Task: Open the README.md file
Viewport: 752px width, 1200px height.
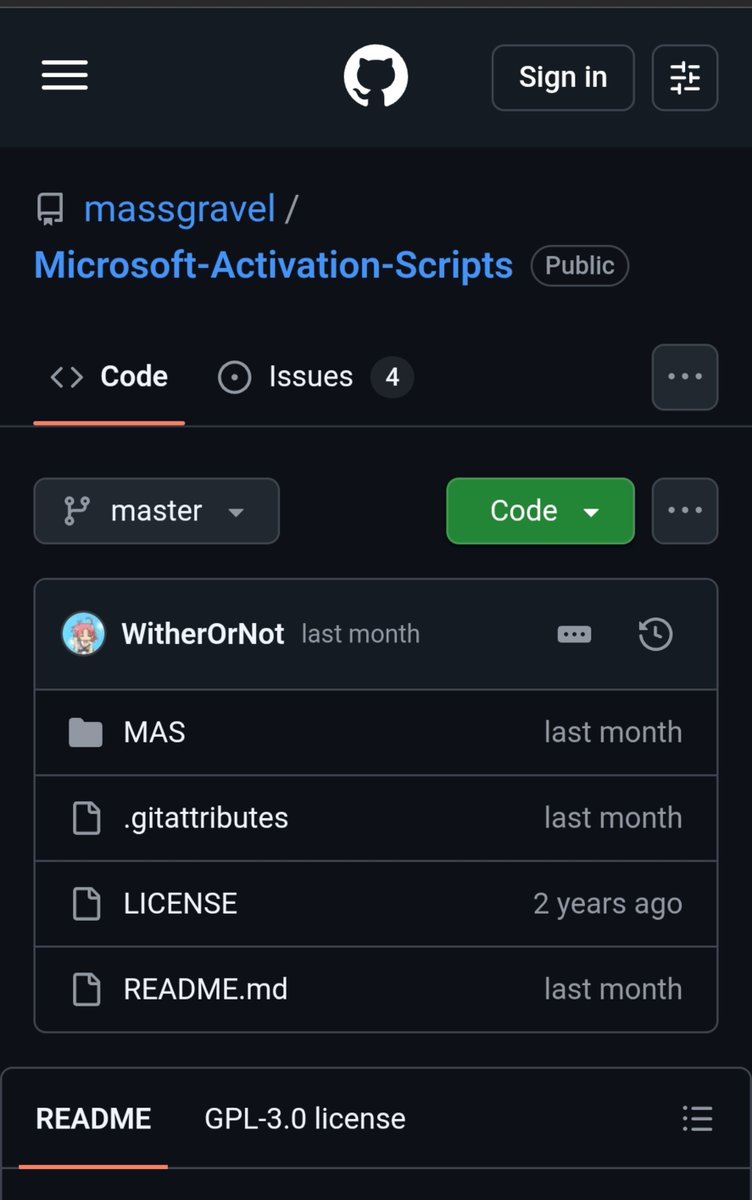Action: point(206,989)
